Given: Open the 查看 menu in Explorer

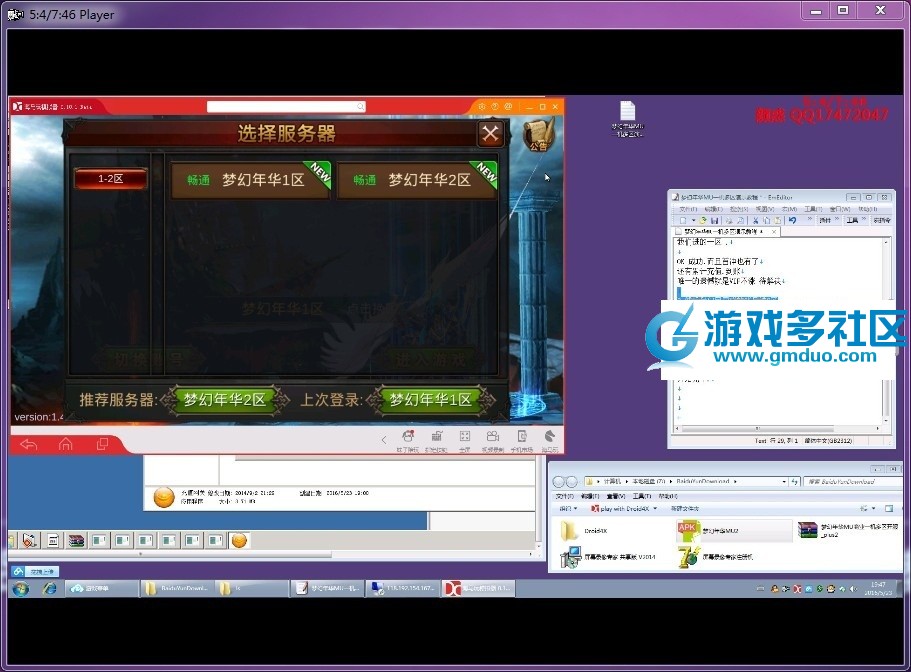Looking at the screenshot, I should (x=615, y=497).
